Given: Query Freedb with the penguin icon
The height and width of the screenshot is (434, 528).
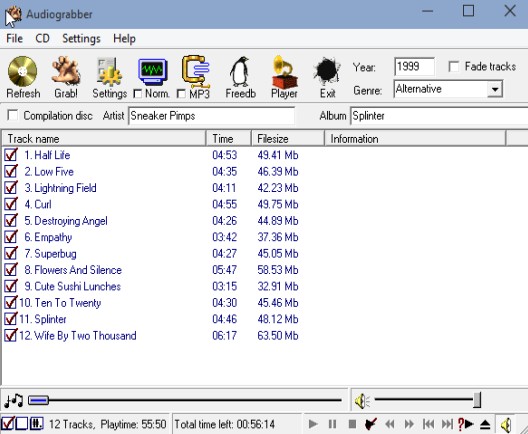Looking at the screenshot, I should [240, 71].
